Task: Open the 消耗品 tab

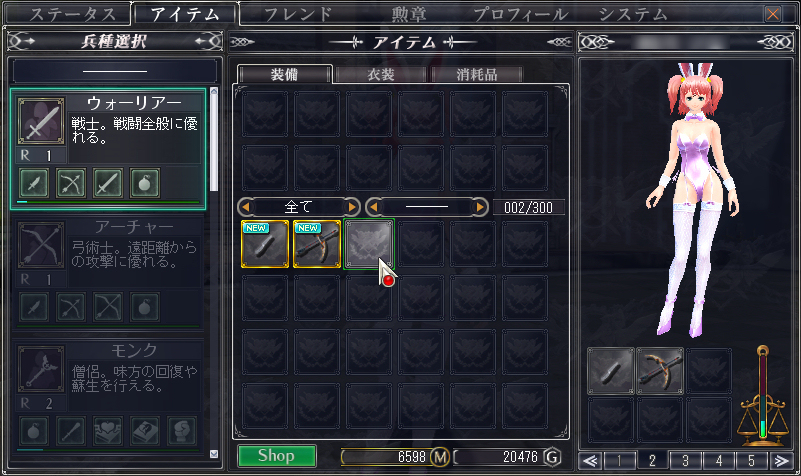Action: tap(477, 75)
